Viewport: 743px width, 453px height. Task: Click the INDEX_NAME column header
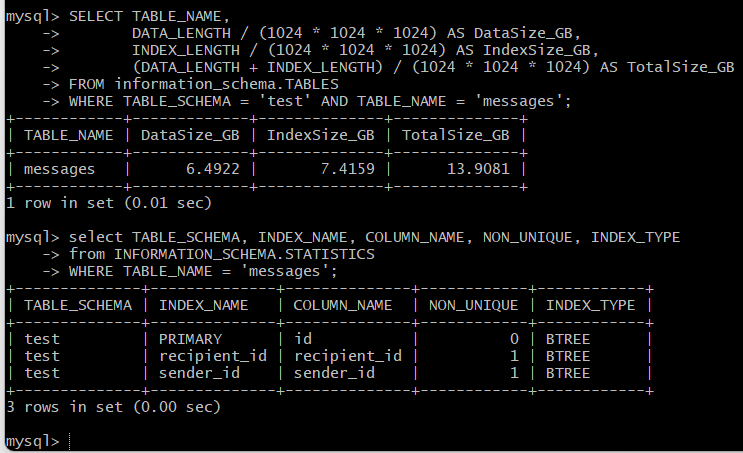204,305
